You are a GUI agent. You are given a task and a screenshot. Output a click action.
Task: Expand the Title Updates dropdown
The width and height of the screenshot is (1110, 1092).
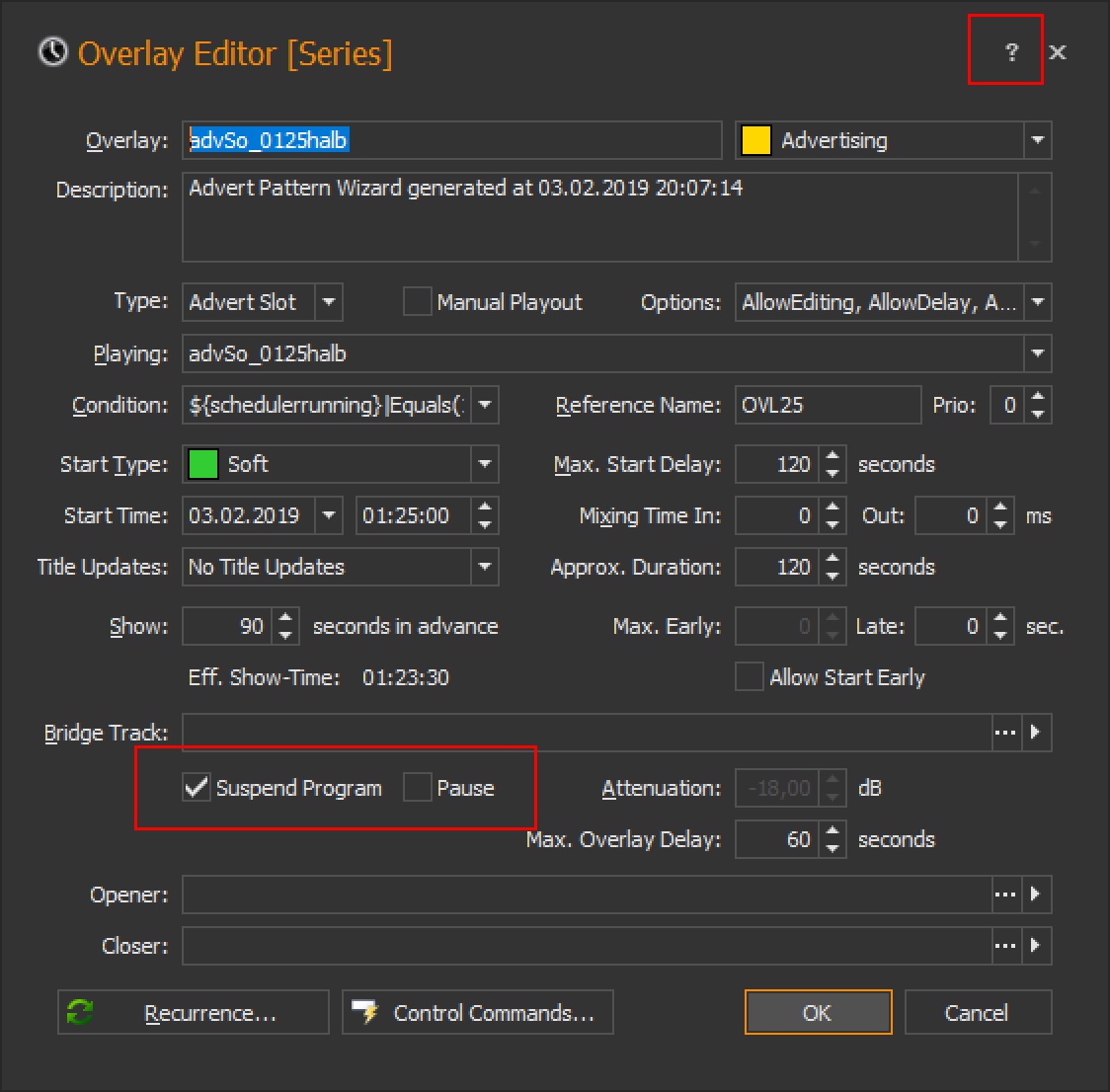click(485, 567)
